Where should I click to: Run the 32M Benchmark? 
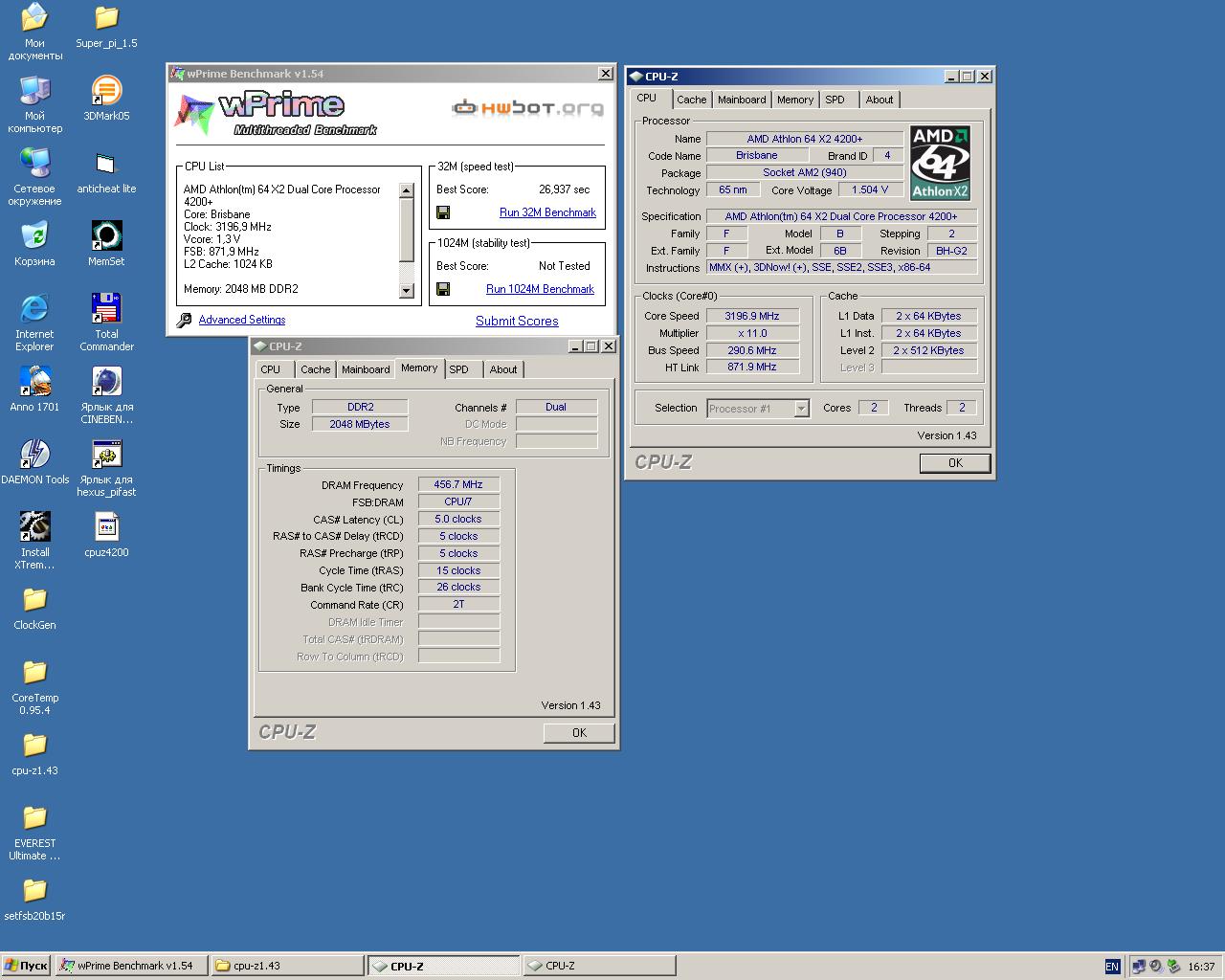click(x=547, y=212)
